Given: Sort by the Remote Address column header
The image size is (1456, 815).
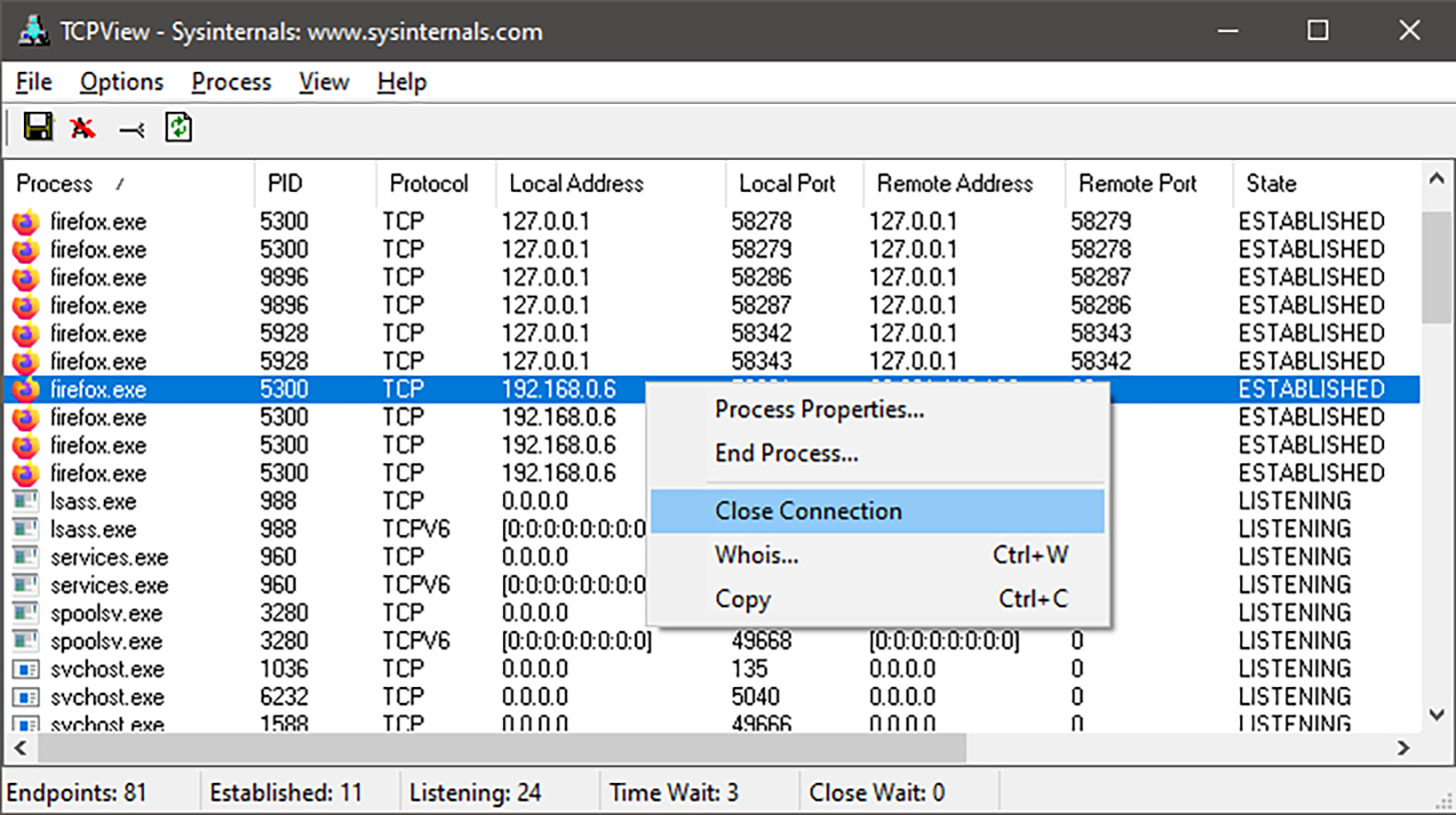Looking at the screenshot, I should 965,184.
